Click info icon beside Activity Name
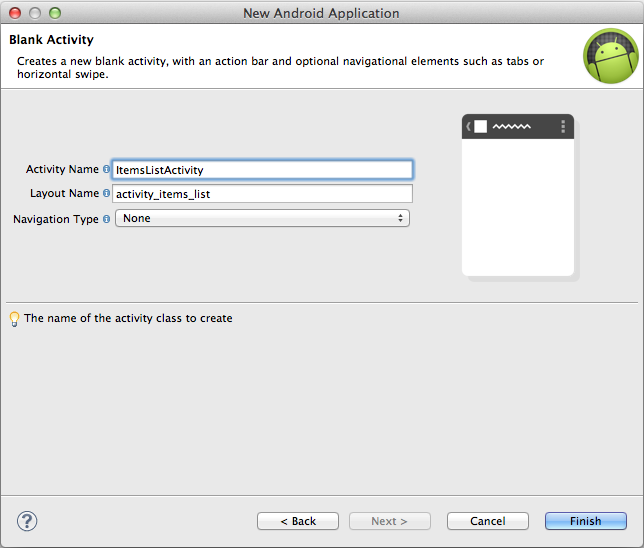644x548 pixels. 106,169
